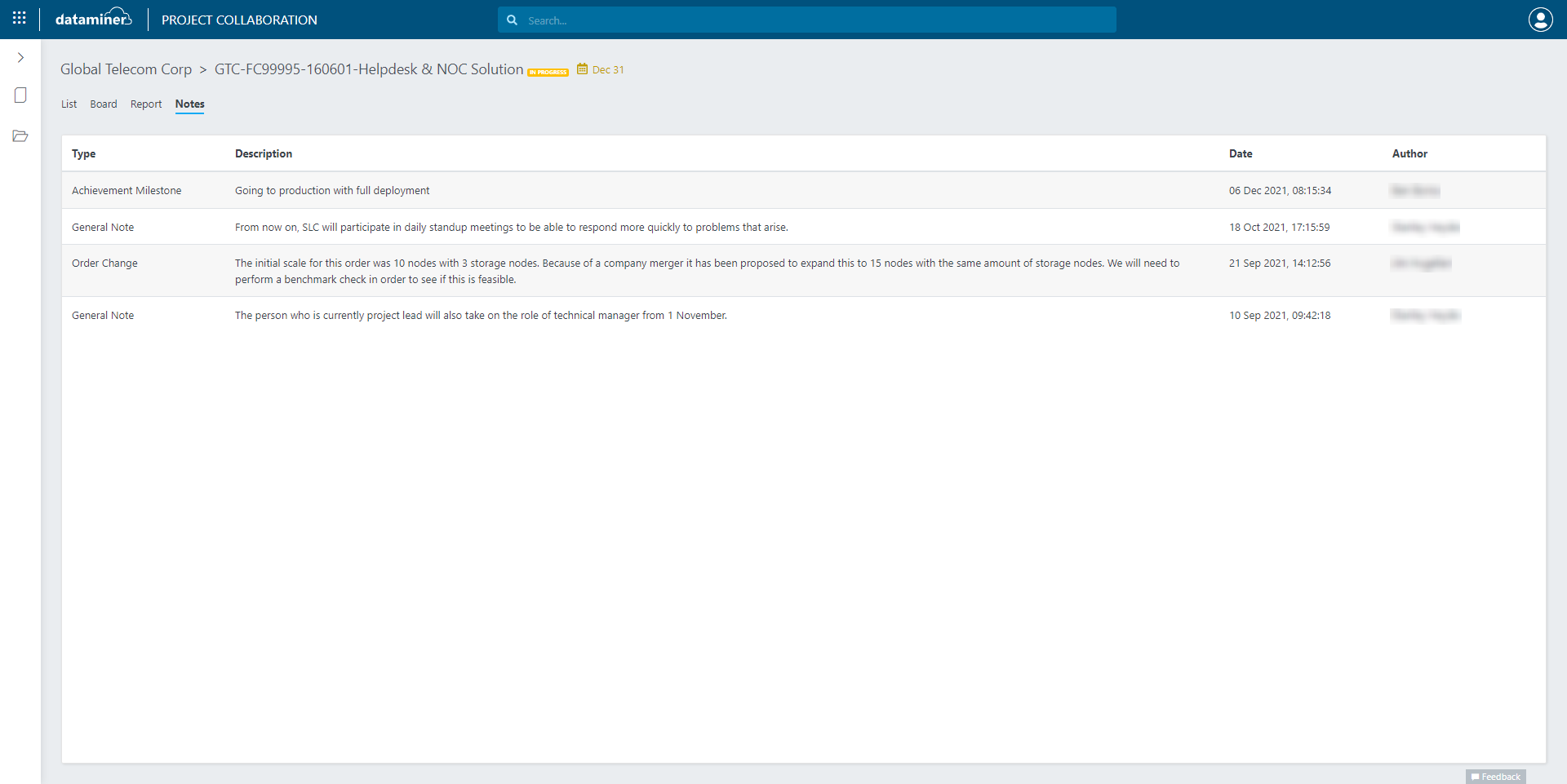Select the SLC daily standup meetings note
Screen dimensions: 1567x784
[x=512, y=228]
